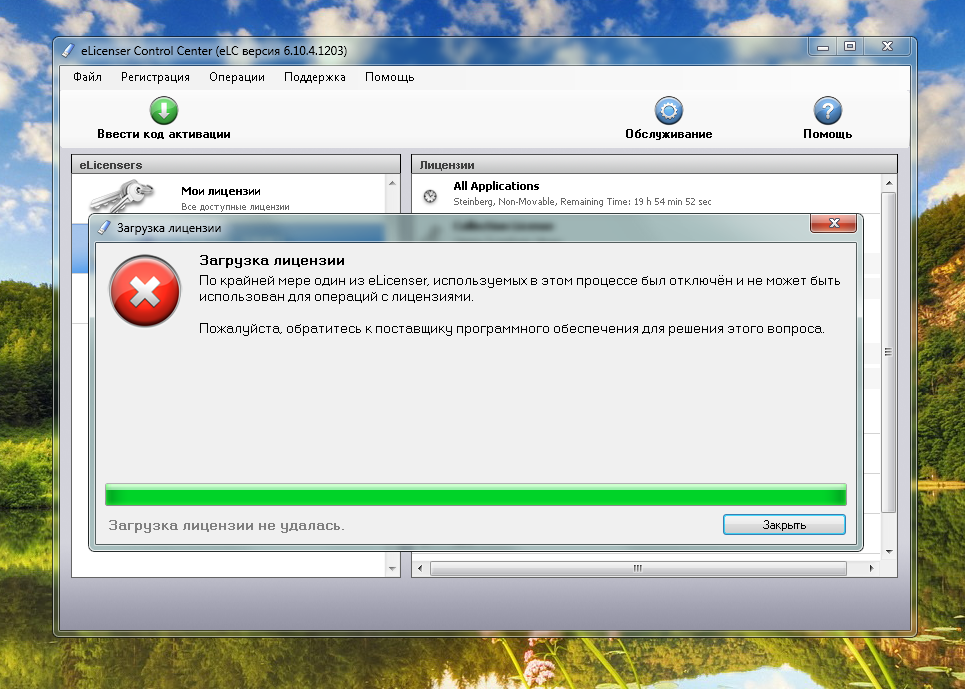Click the Лицензии panel scroll up arrow
Viewport: 965px width, 689px height.
coord(889,183)
